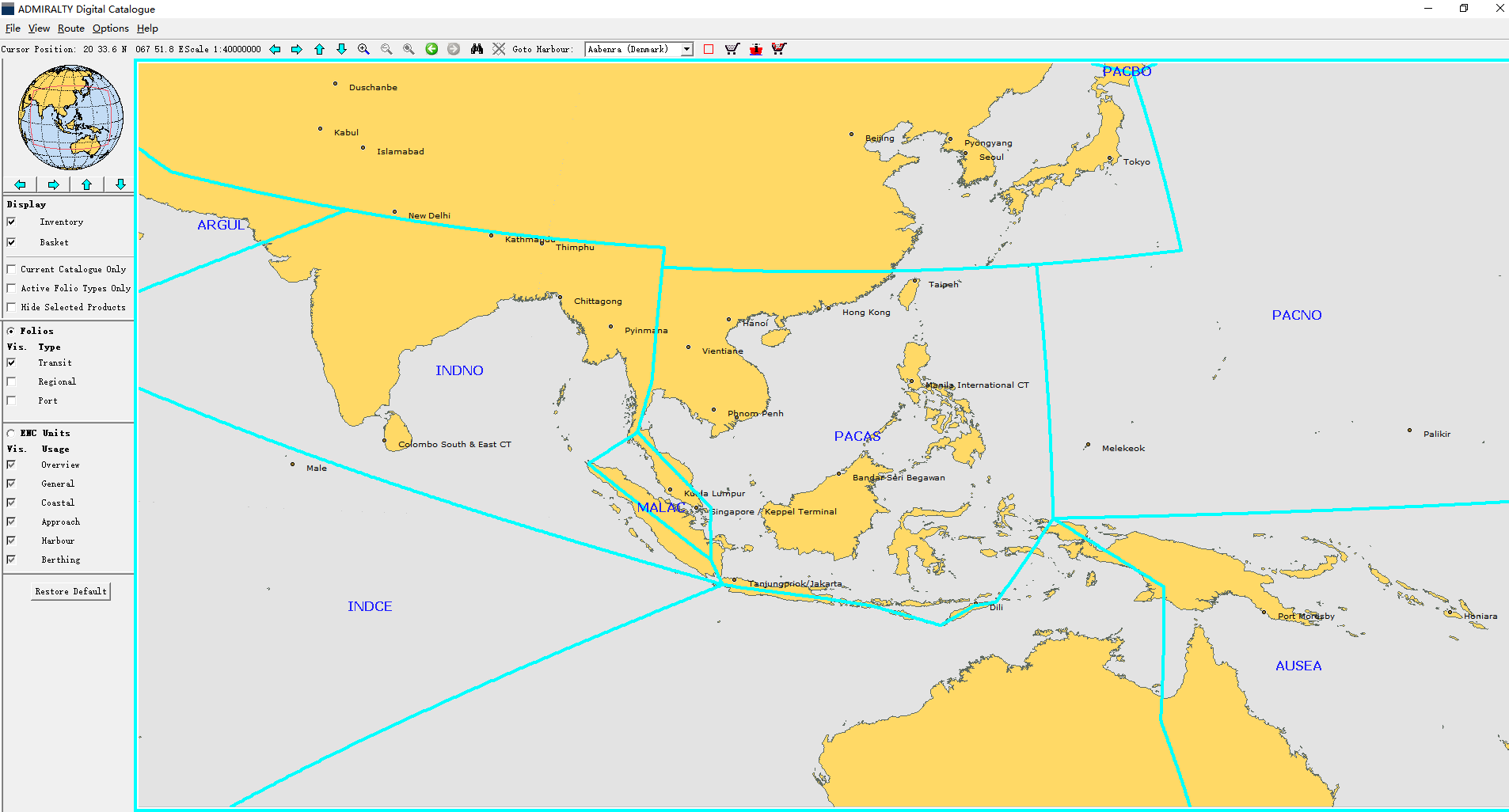
Task: Go forward to next view (grey arrow)
Action: coord(454,49)
